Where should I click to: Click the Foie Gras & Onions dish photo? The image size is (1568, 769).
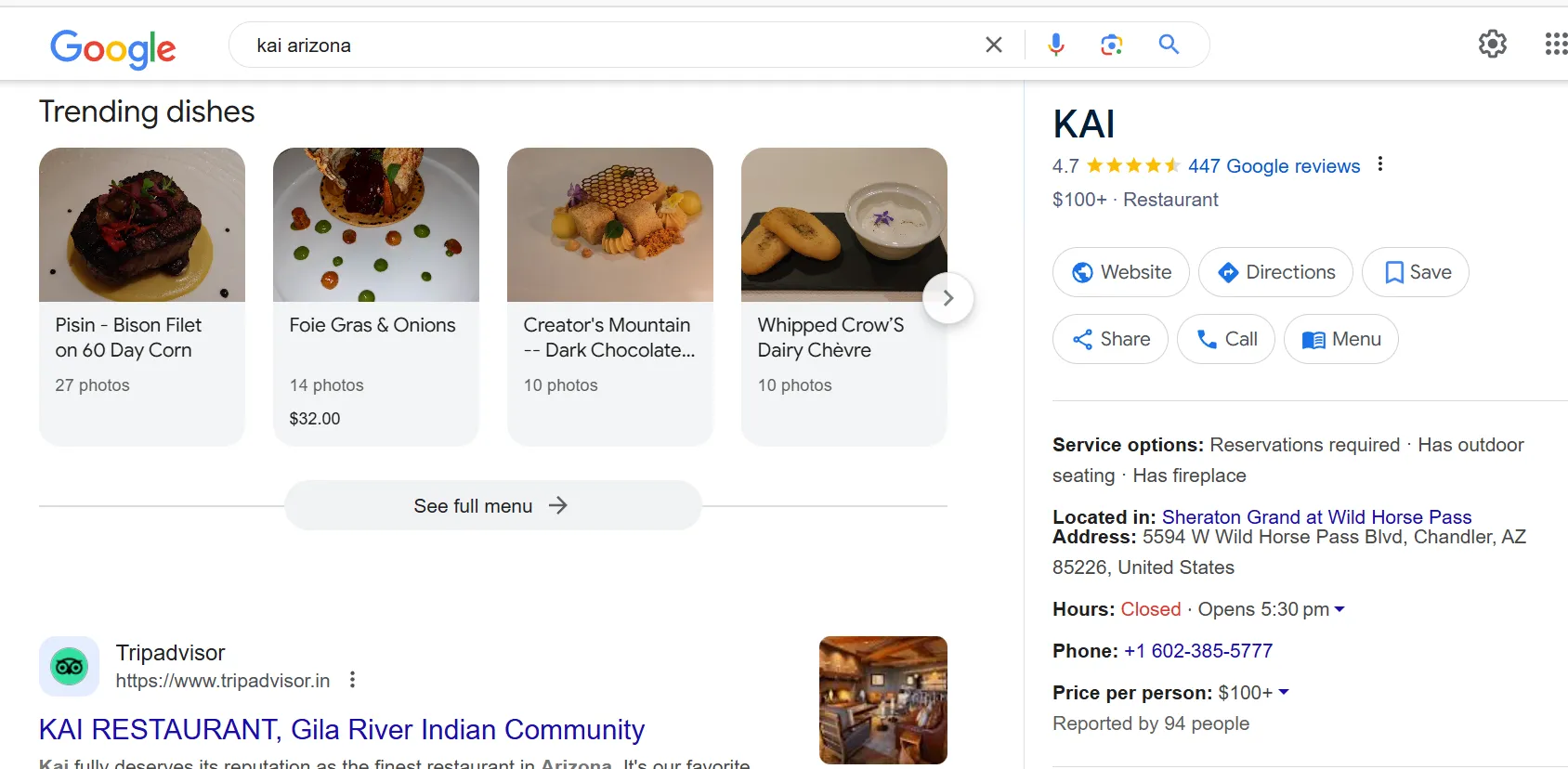(x=375, y=225)
